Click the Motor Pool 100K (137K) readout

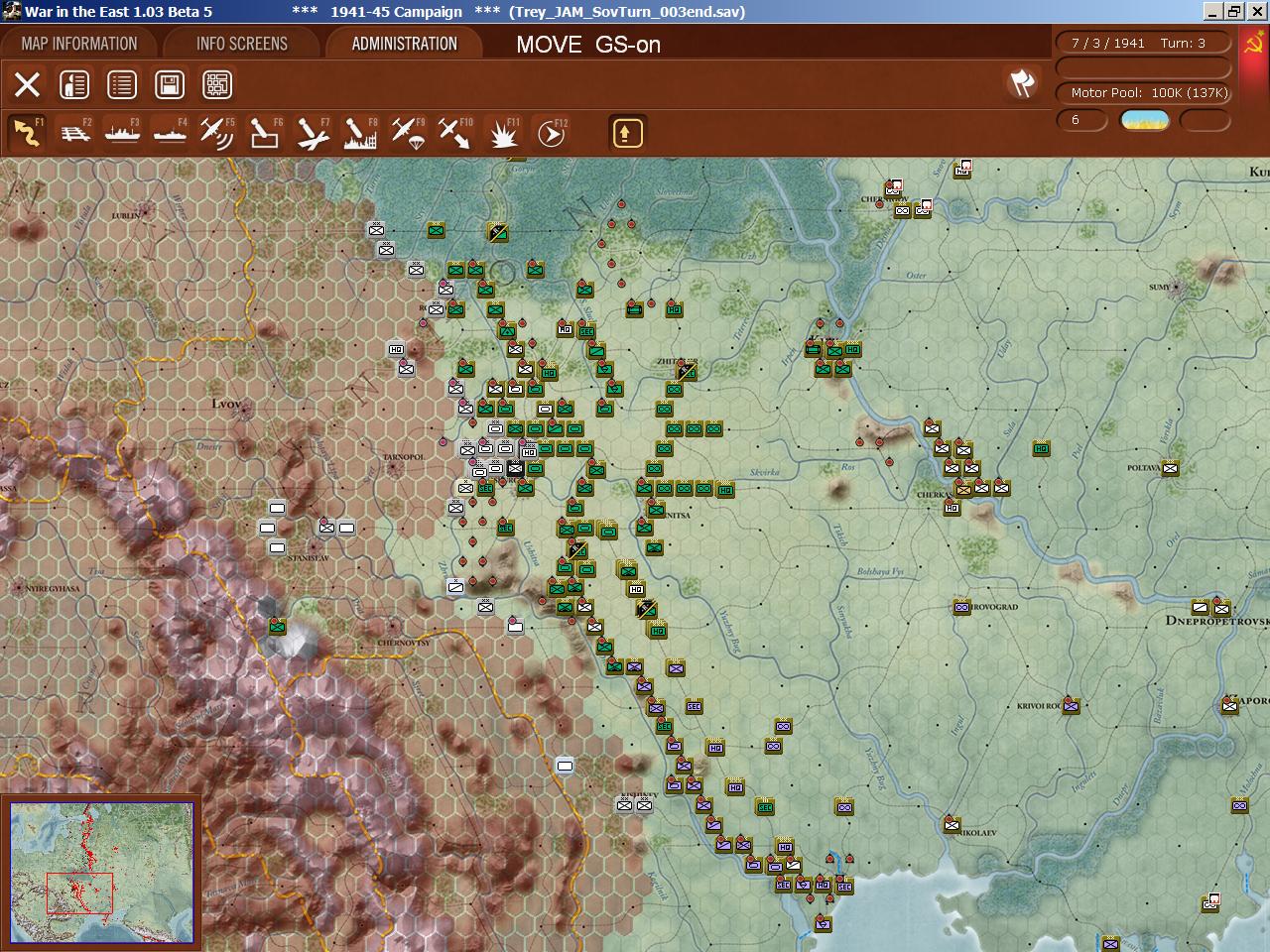[1144, 93]
